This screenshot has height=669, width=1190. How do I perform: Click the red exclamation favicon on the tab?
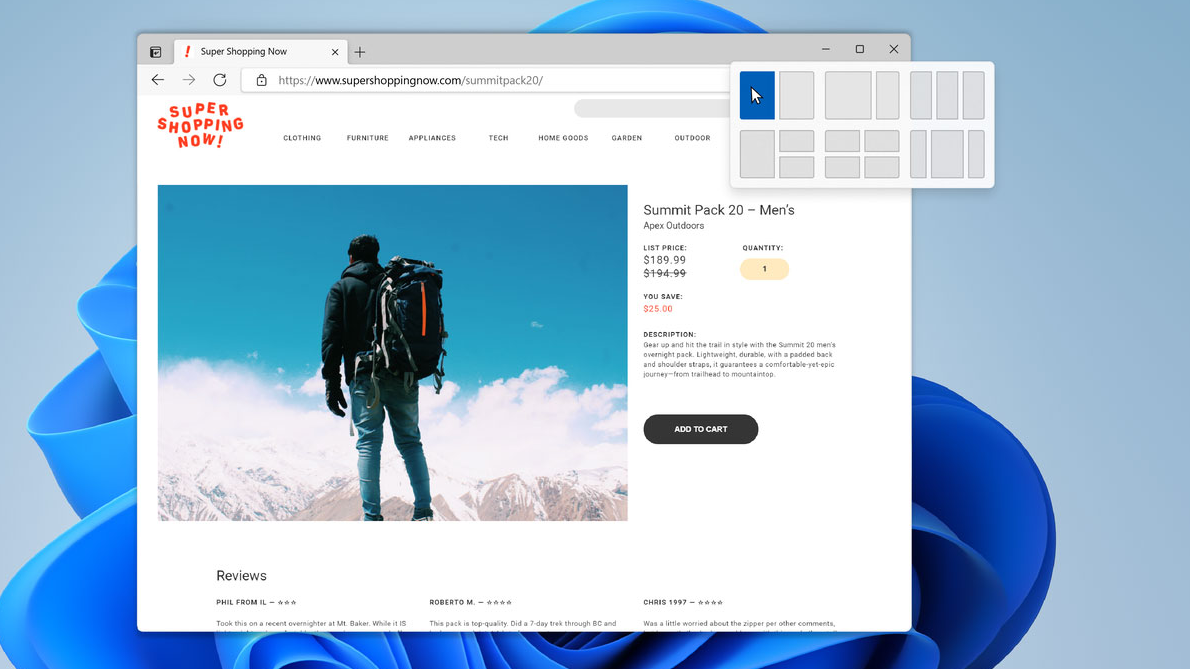tap(186, 51)
